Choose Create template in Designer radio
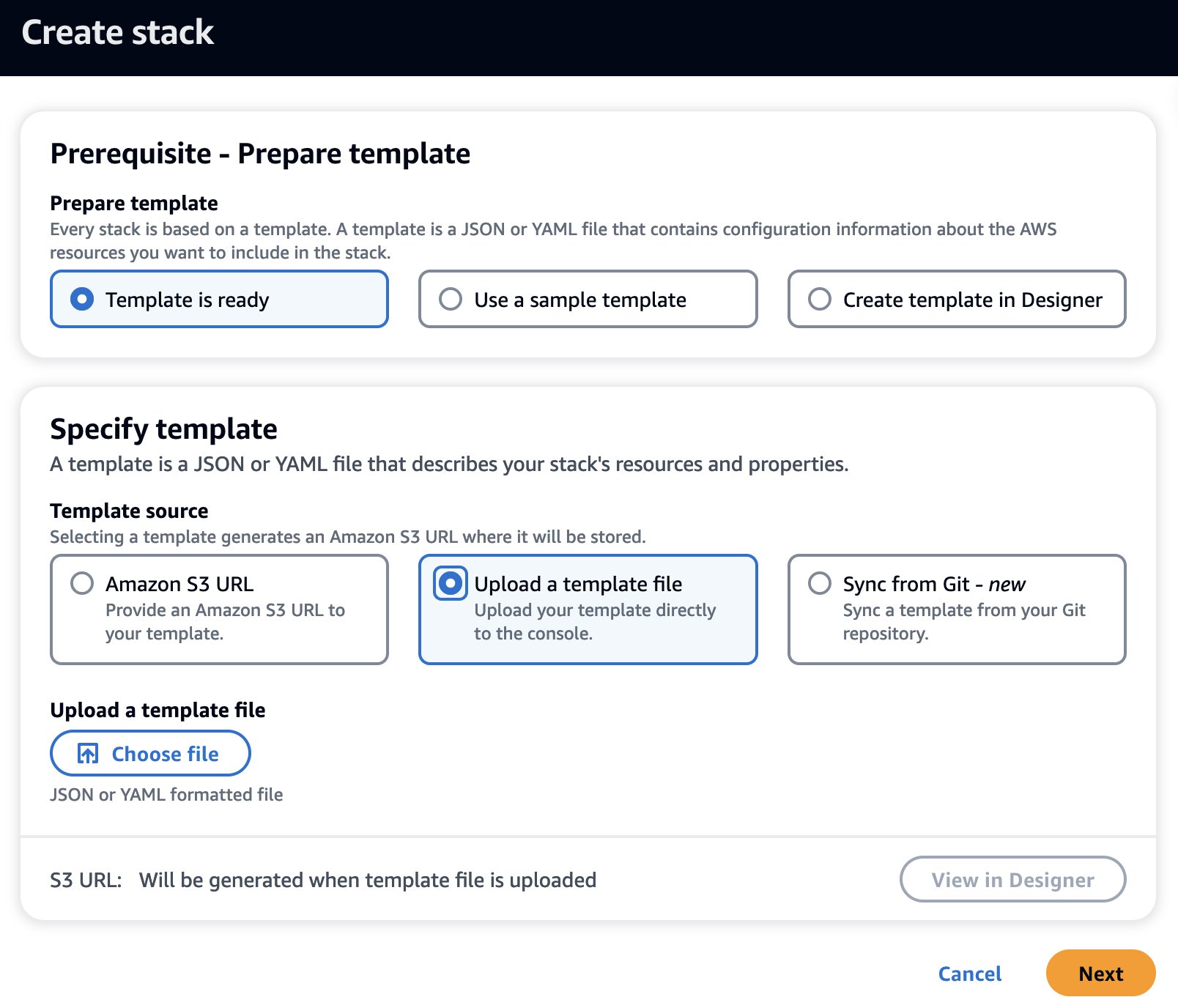Viewport: 1178px width, 1008px height. tap(819, 299)
